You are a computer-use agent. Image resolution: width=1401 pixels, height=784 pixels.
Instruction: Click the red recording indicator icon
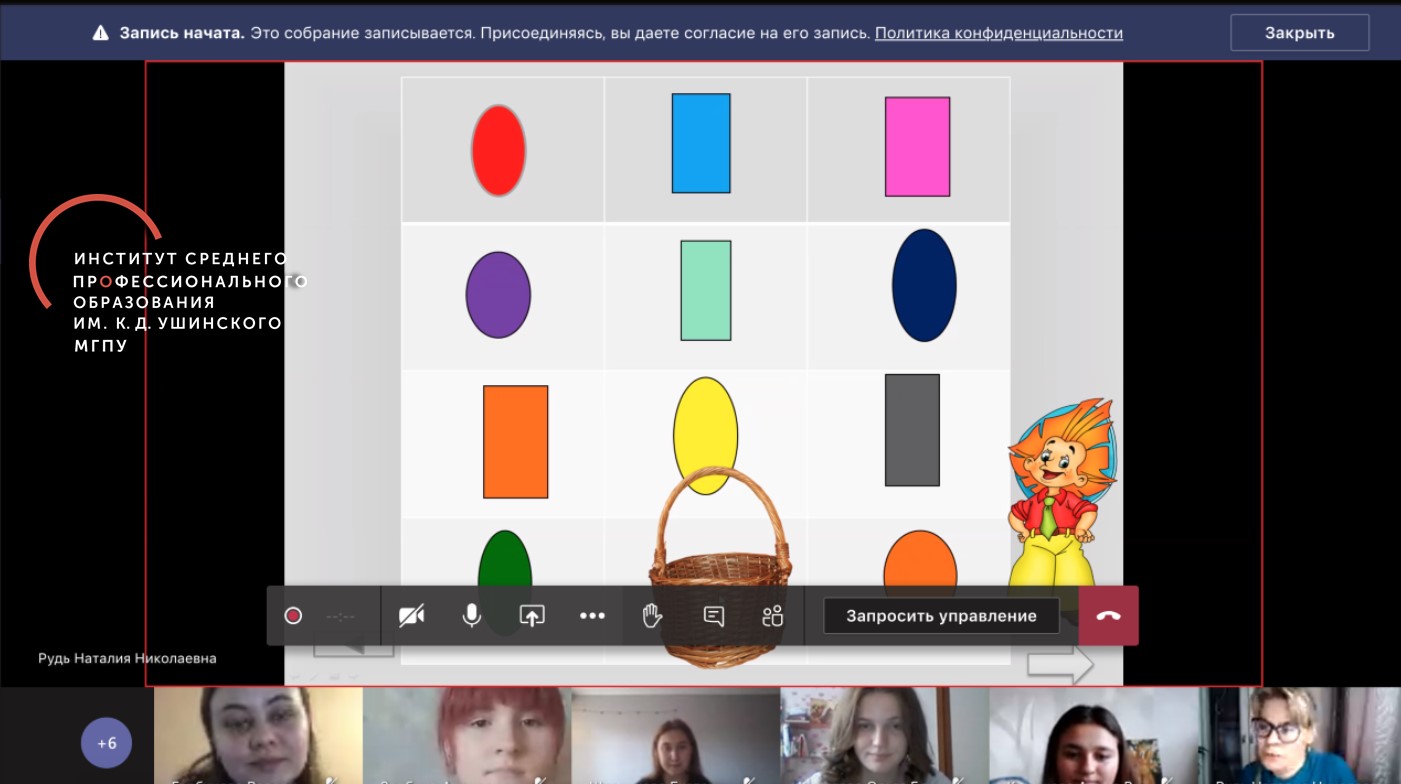293,616
